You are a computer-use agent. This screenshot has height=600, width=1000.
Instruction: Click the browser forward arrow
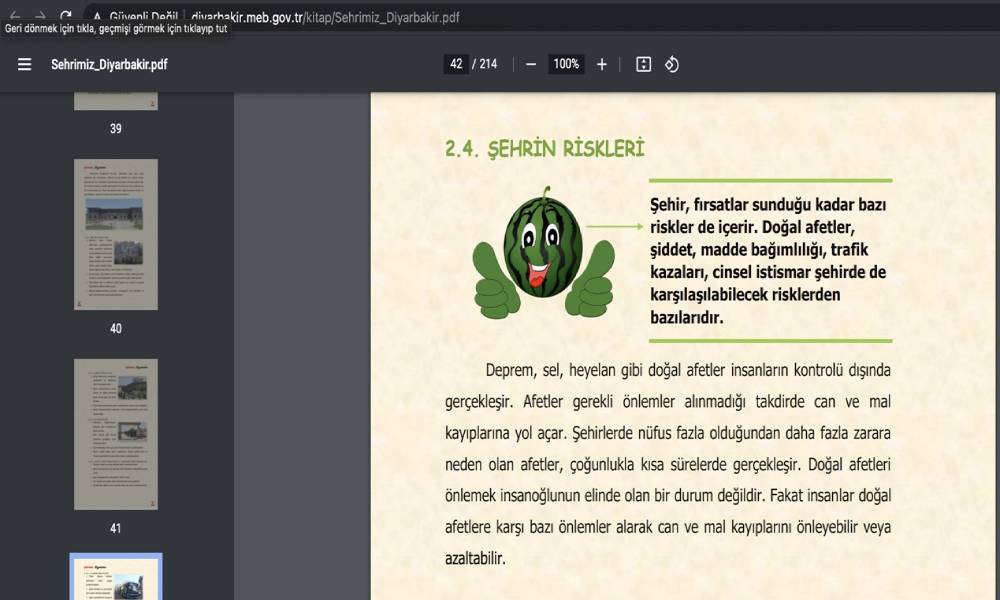[40, 15]
